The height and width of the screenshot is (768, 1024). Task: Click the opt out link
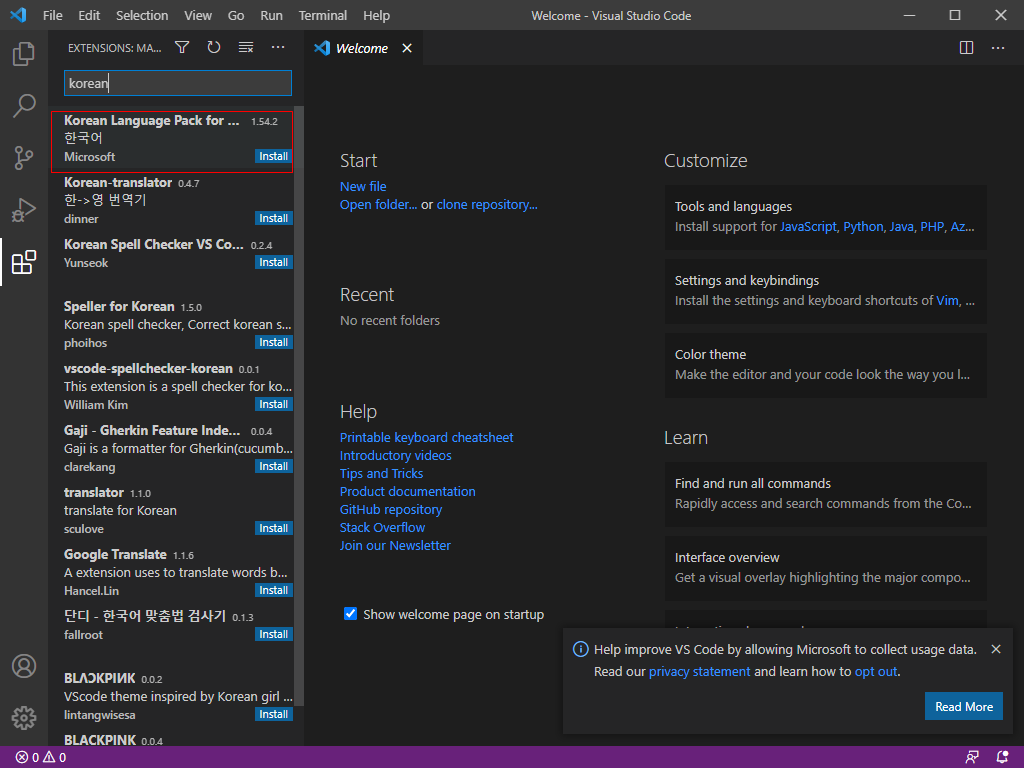[876, 671]
